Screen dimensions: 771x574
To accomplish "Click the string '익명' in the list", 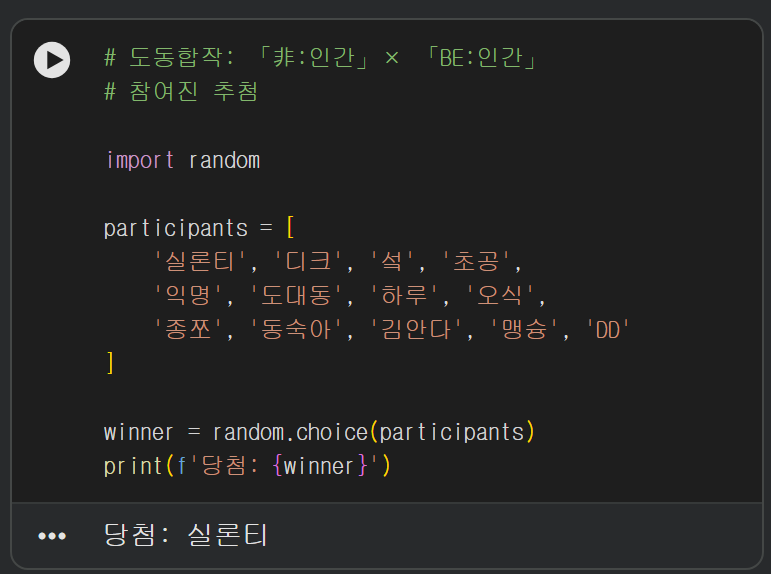I will tap(188, 296).
